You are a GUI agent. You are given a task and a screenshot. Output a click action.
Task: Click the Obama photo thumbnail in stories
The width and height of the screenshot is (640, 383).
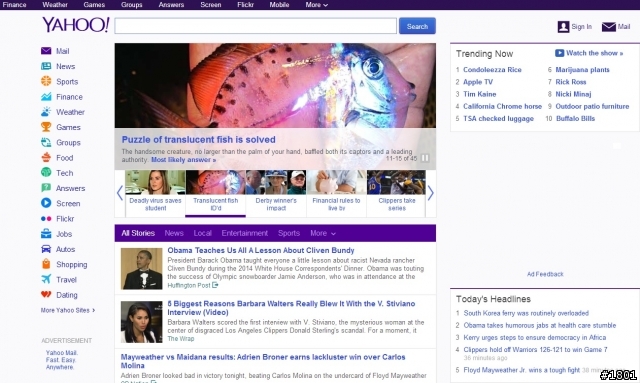click(141, 269)
